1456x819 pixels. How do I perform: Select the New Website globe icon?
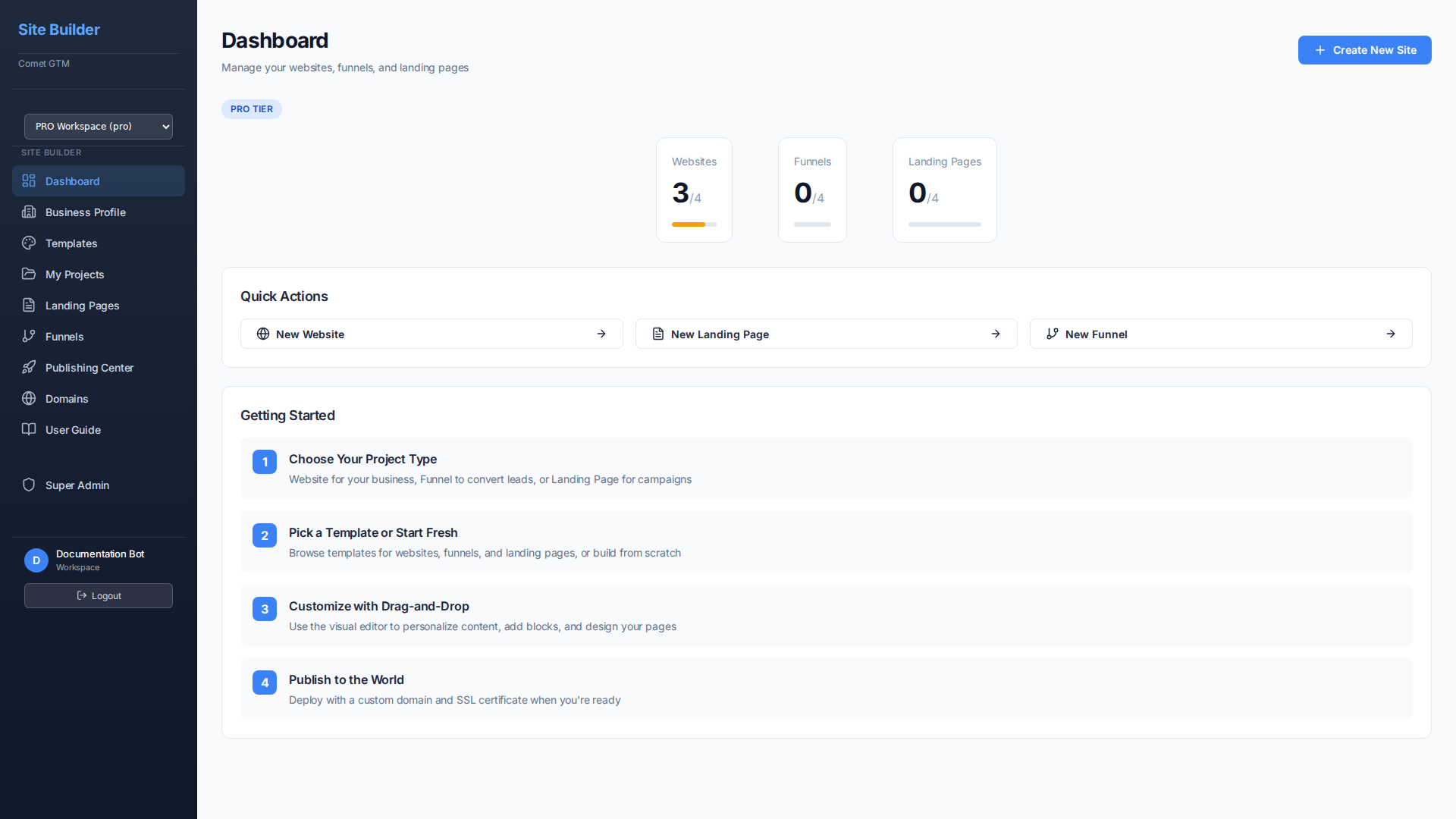pyautogui.click(x=263, y=334)
